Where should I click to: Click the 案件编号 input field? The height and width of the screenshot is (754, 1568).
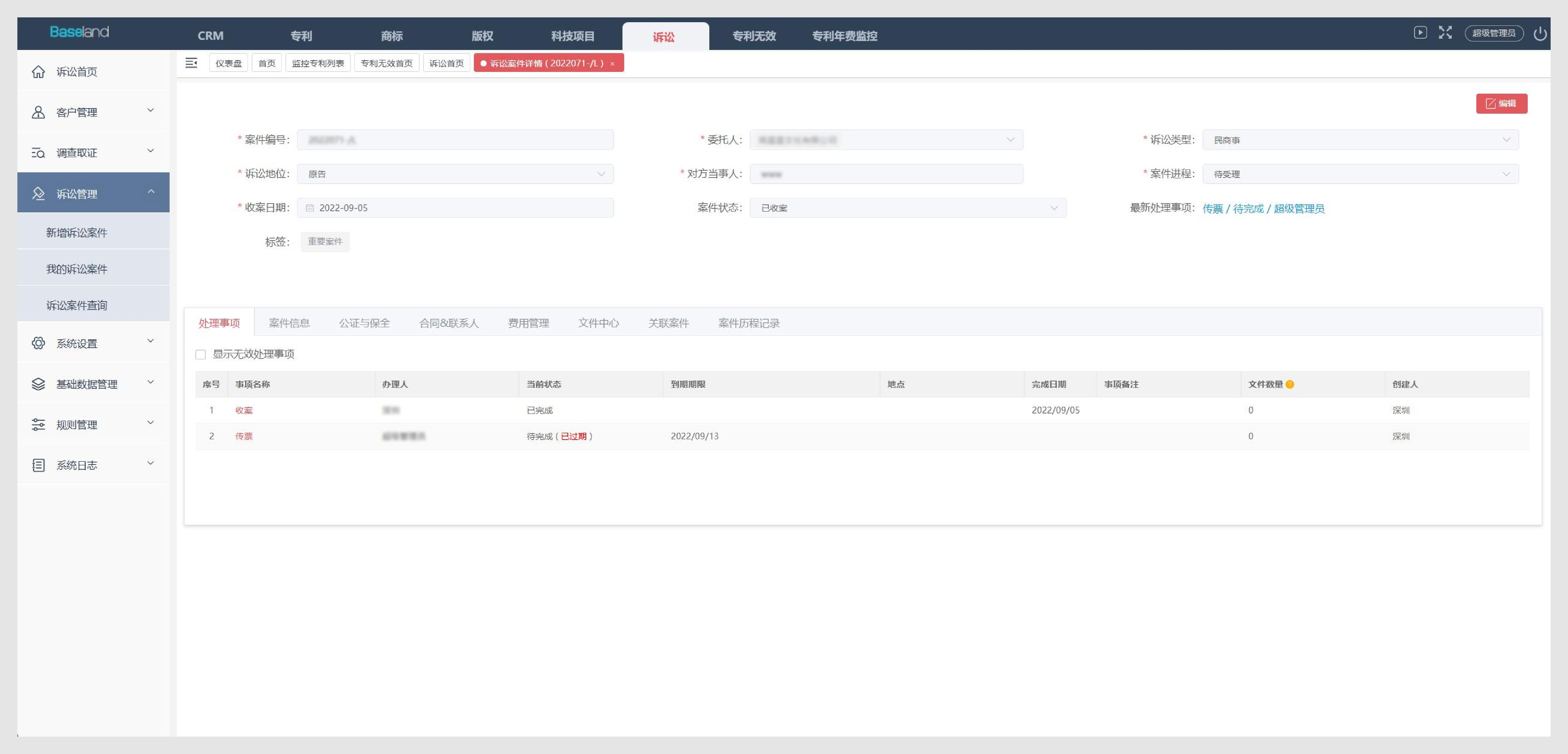click(x=455, y=140)
